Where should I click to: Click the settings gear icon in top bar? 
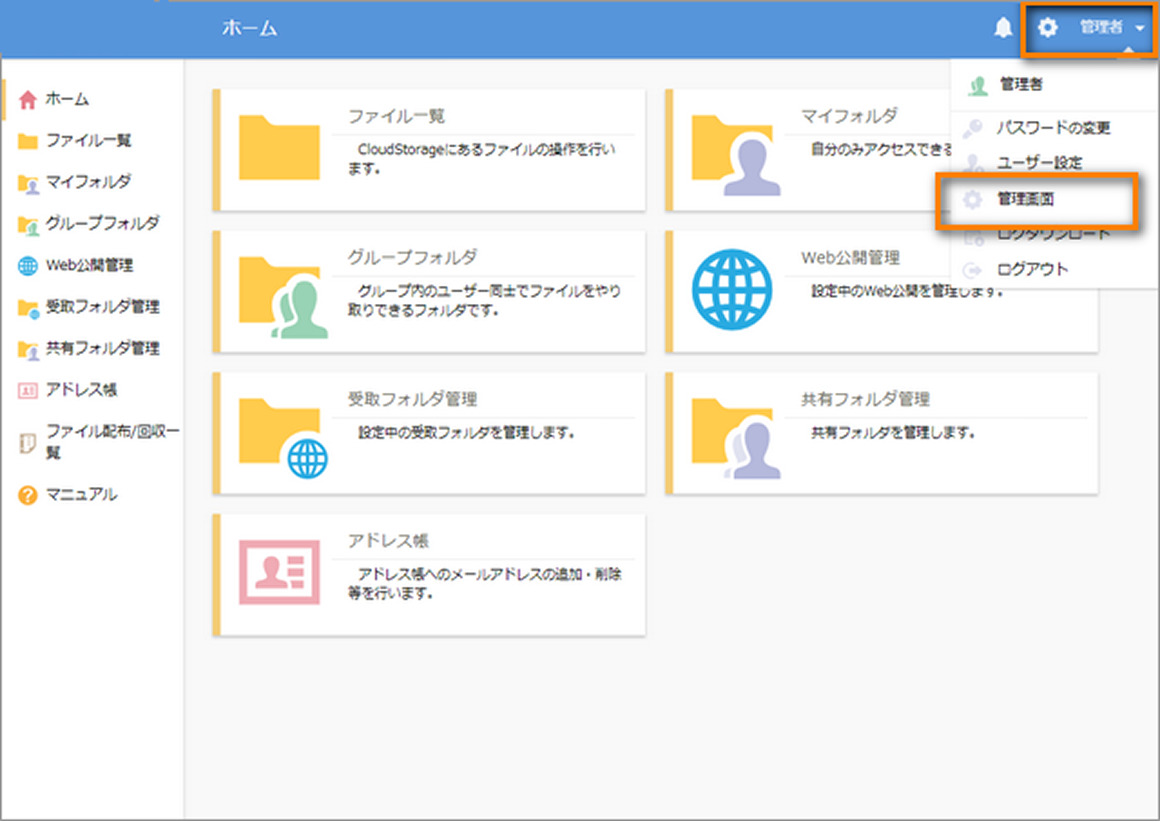[x=1047, y=29]
